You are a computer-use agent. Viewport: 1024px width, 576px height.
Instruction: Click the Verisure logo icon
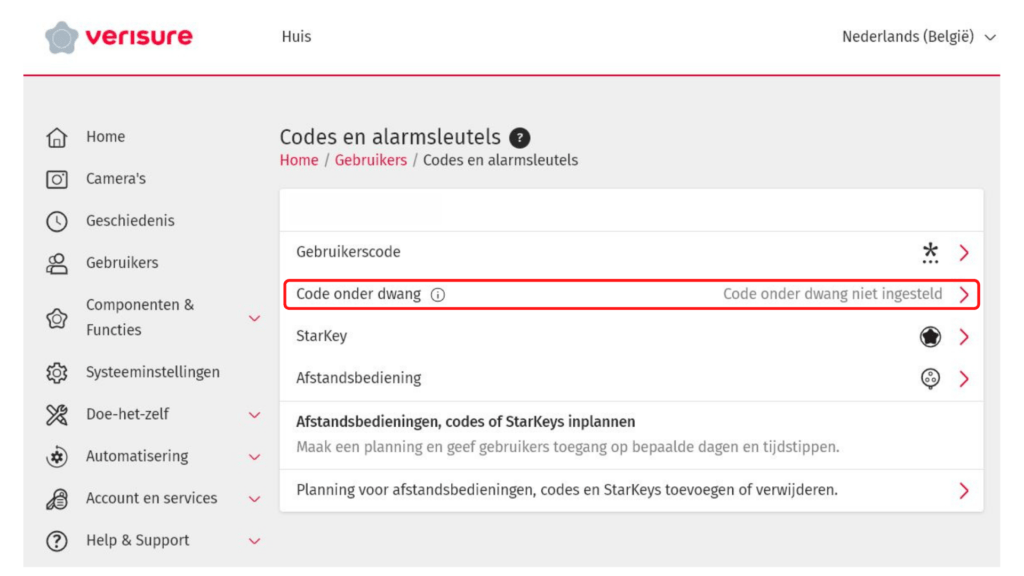[x=62, y=38]
